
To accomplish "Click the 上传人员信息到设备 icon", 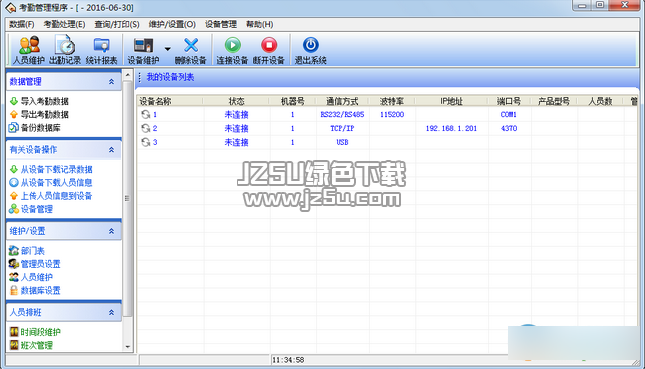I will pos(14,196).
